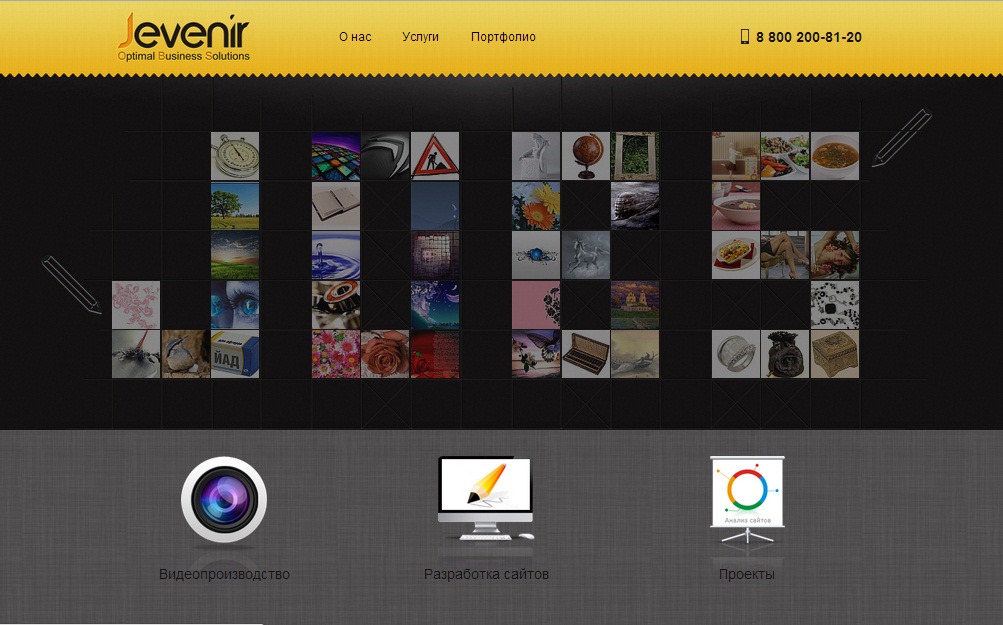Open the road works warning sign thumbnail
Image resolution: width=1003 pixels, height=625 pixels.
tap(435, 156)
